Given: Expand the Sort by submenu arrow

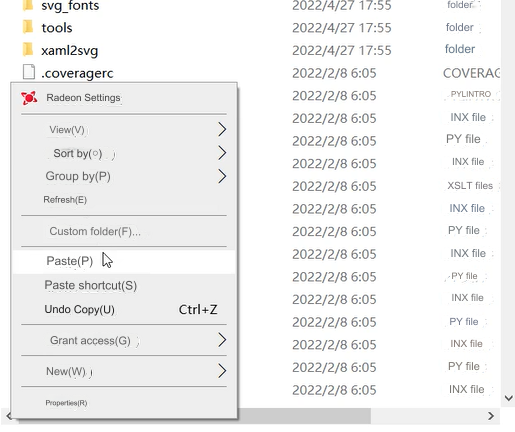Looking at the screenshot, I should coord(222,153).
